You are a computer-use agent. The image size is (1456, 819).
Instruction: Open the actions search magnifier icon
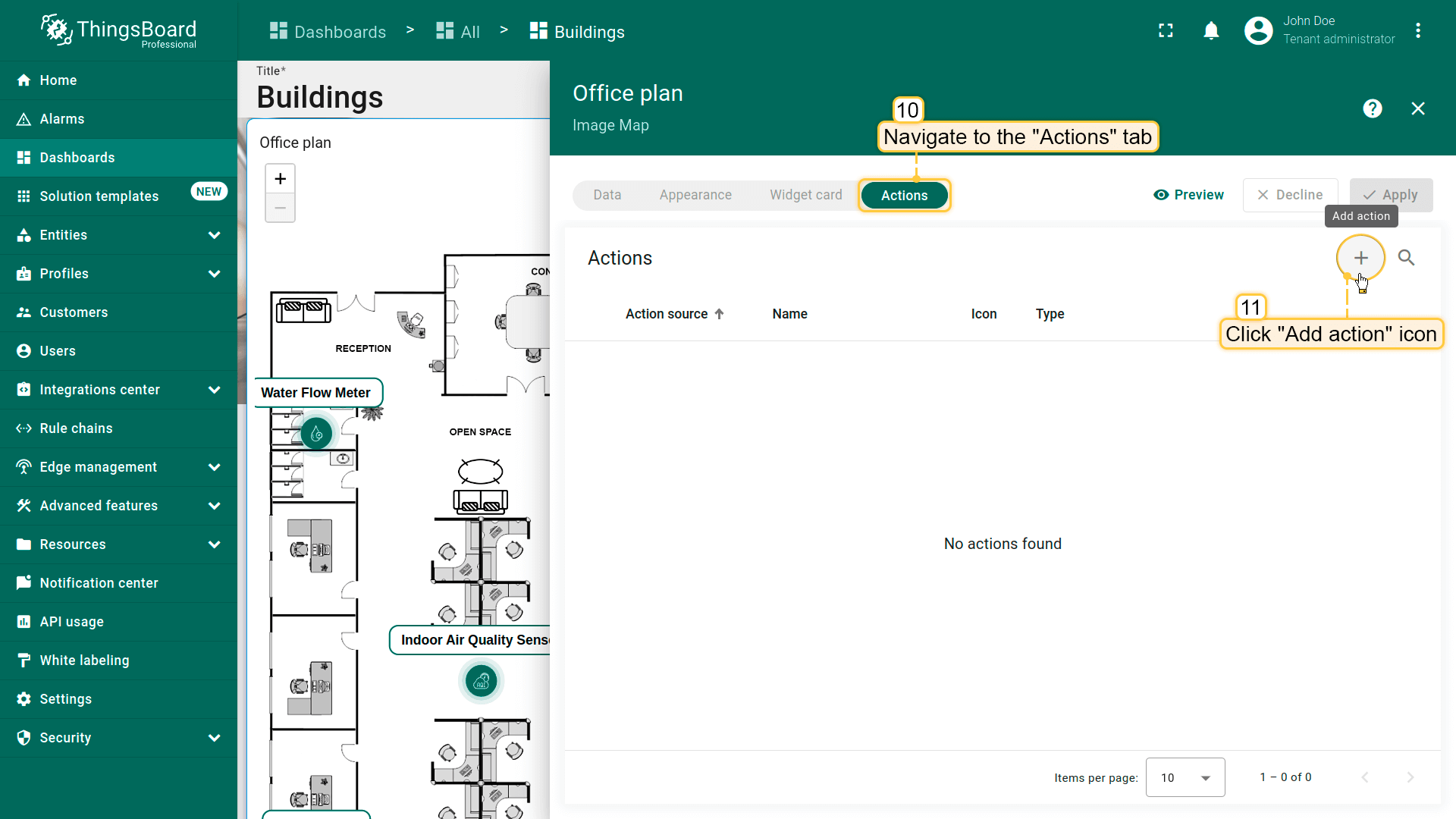pyautogui.click(x=1406, y=258)
